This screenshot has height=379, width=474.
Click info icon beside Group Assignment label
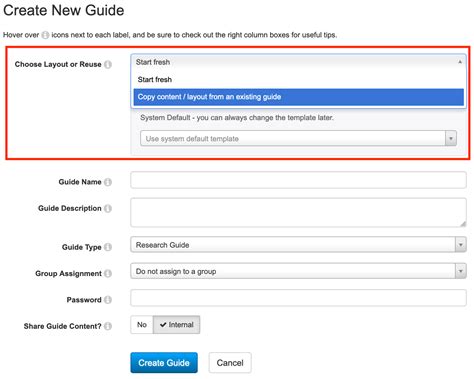tap(108, 273)
